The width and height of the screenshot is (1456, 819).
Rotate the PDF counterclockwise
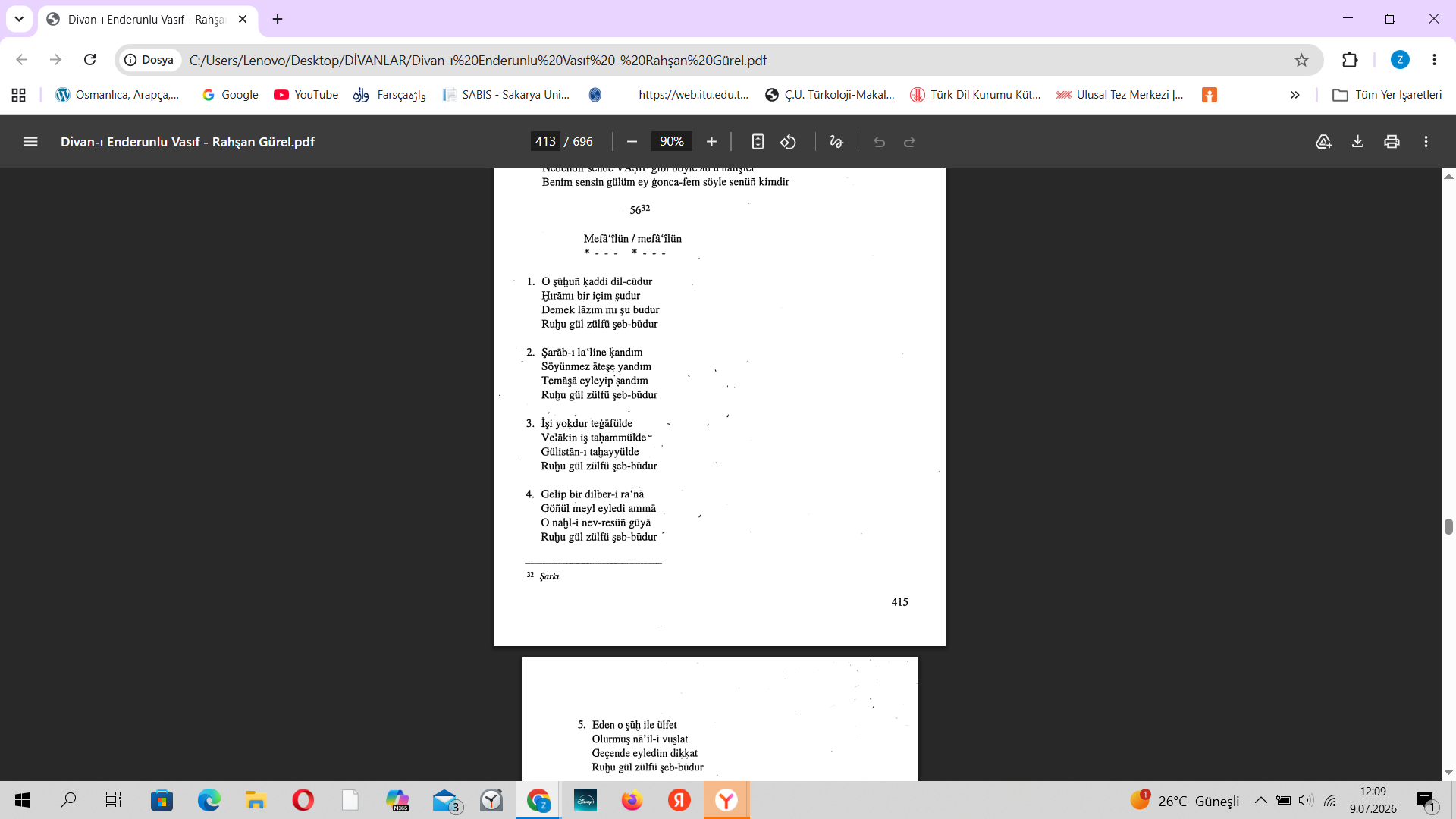click(x=789, y=142)
